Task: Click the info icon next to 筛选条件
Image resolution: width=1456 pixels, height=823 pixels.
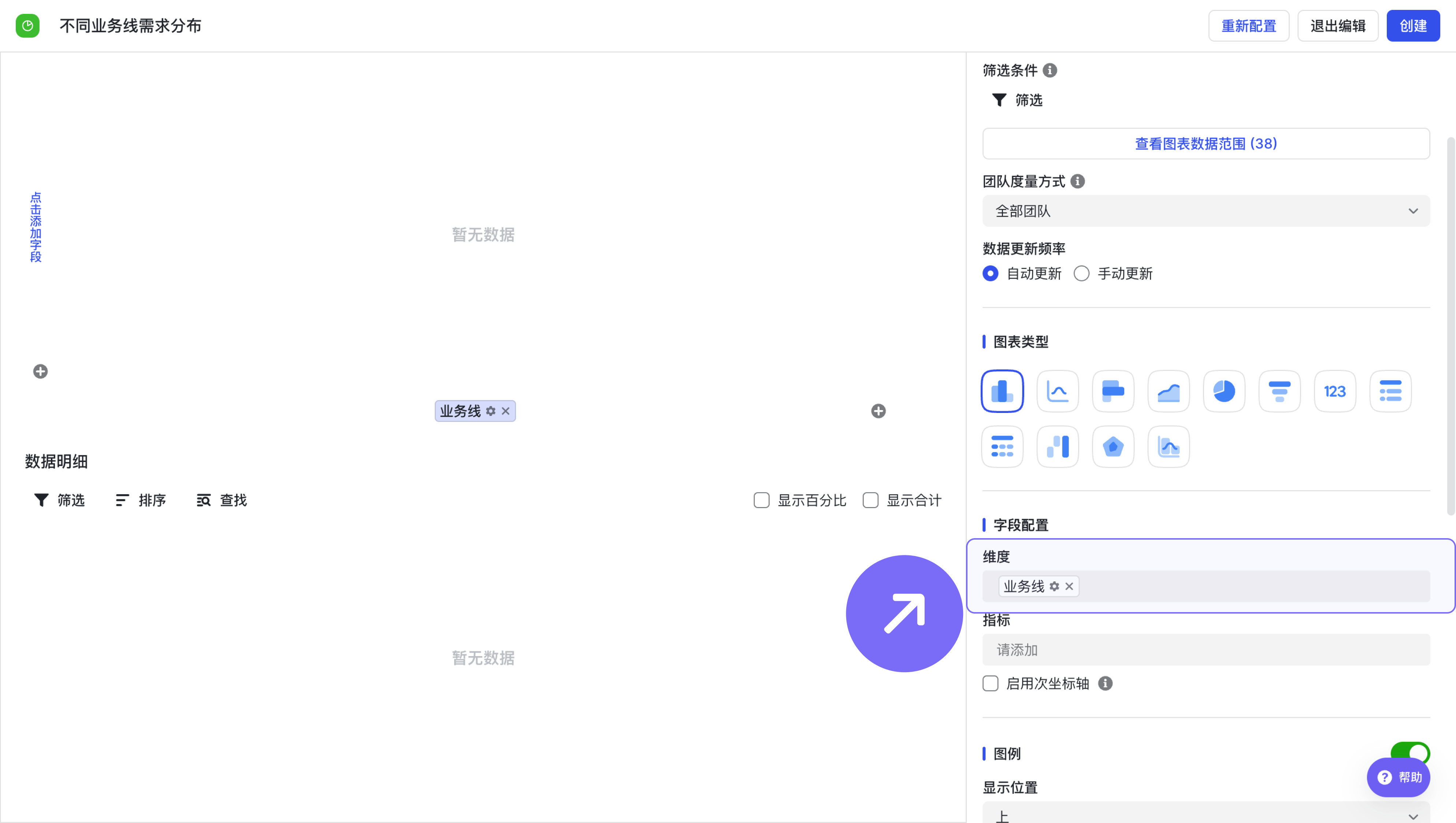Action: point(1050,70)
